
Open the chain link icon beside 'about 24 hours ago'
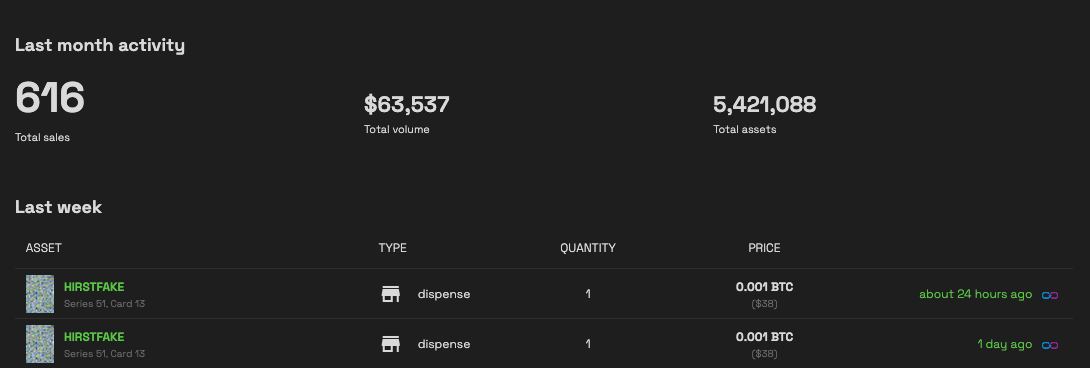(1050, 295)
